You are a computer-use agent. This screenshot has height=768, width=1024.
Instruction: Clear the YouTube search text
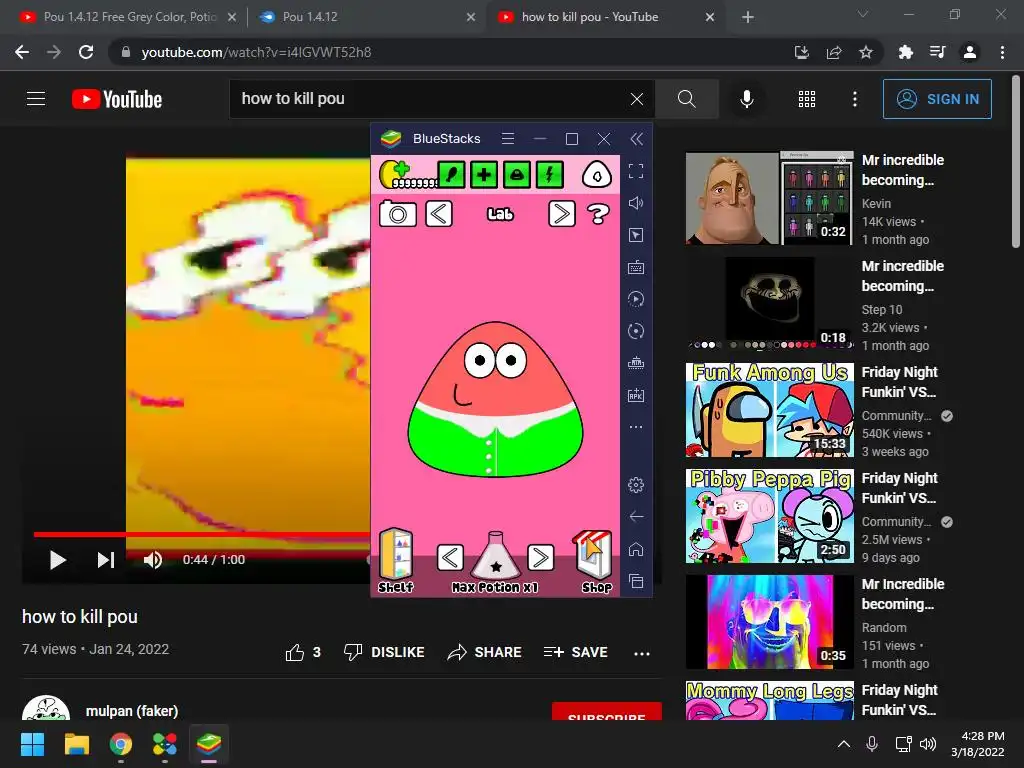click(637, 99)
